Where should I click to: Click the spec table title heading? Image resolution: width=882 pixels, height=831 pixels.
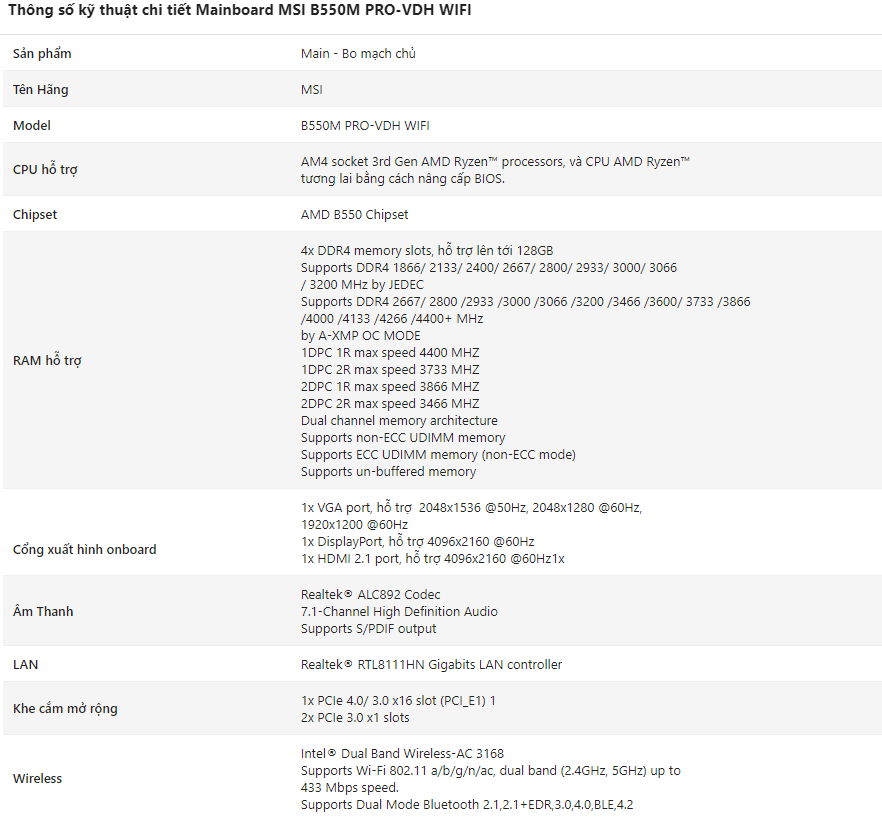pos(240,10)
